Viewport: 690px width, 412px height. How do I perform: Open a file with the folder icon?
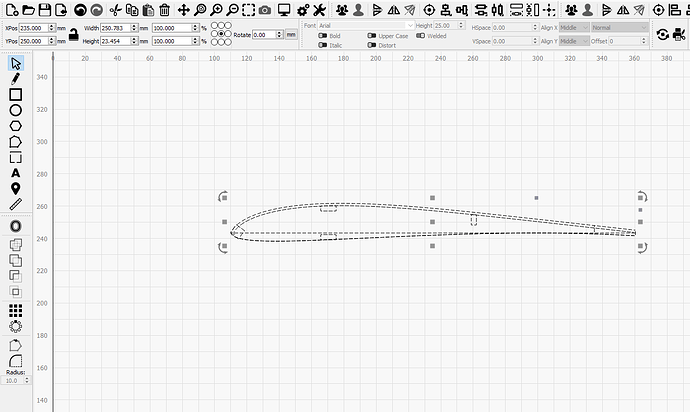(29, 10)
